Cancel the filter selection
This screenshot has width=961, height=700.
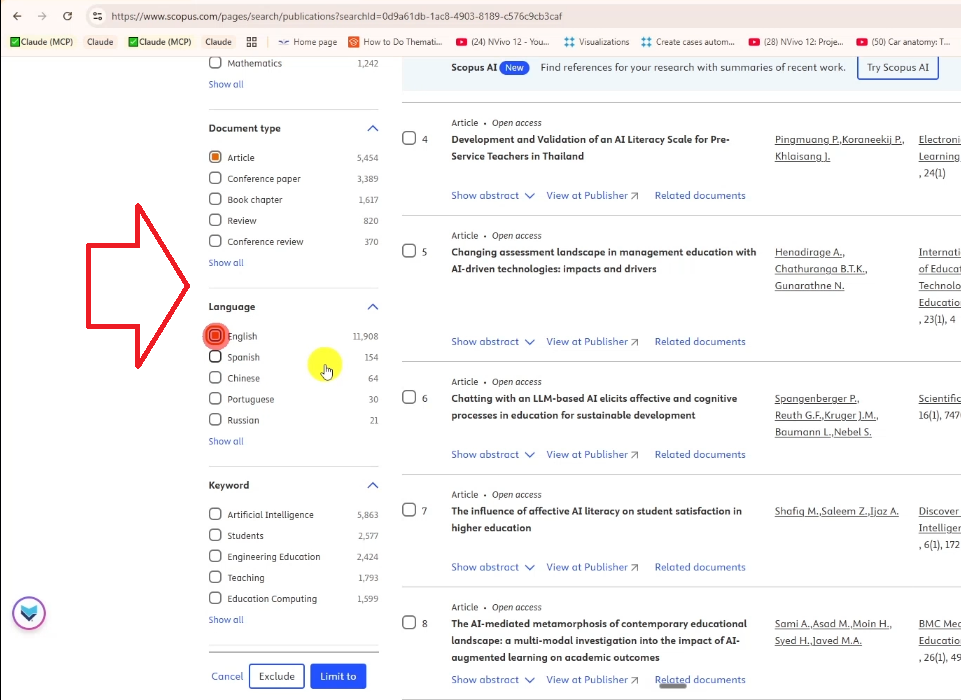pos(227,676)
